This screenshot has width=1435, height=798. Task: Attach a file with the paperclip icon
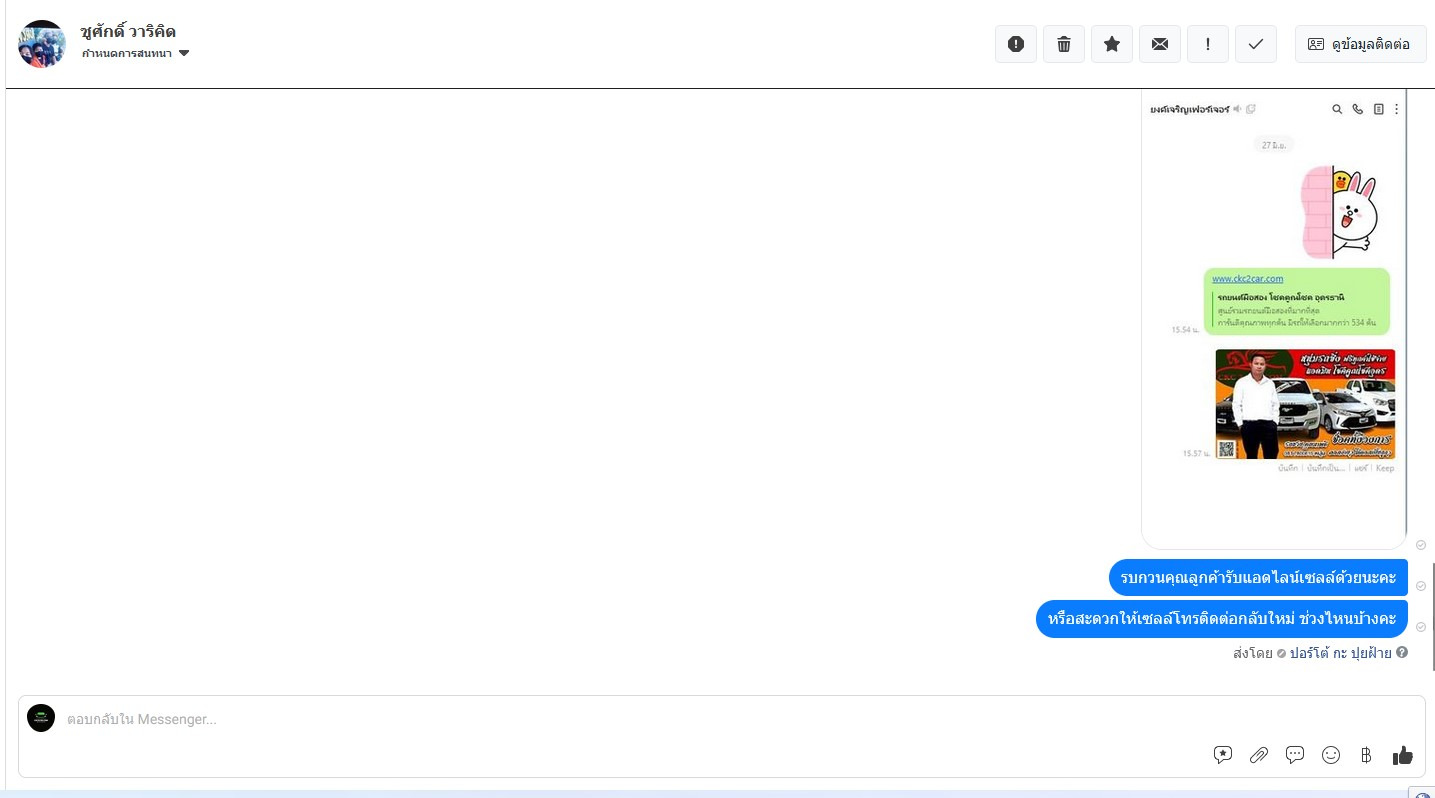tap(1259, 755)
